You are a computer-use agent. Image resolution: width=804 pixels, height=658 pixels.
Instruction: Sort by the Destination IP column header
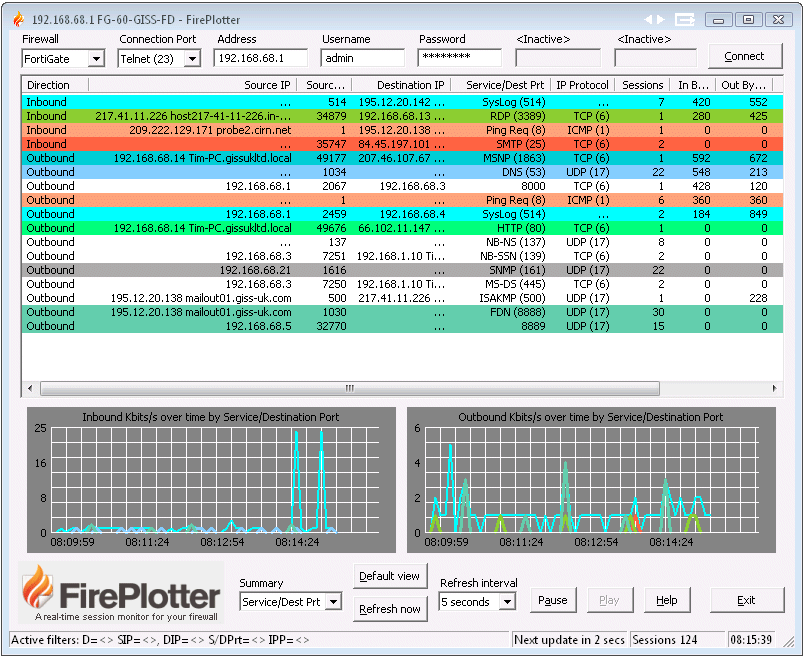(x=401, y=85)
